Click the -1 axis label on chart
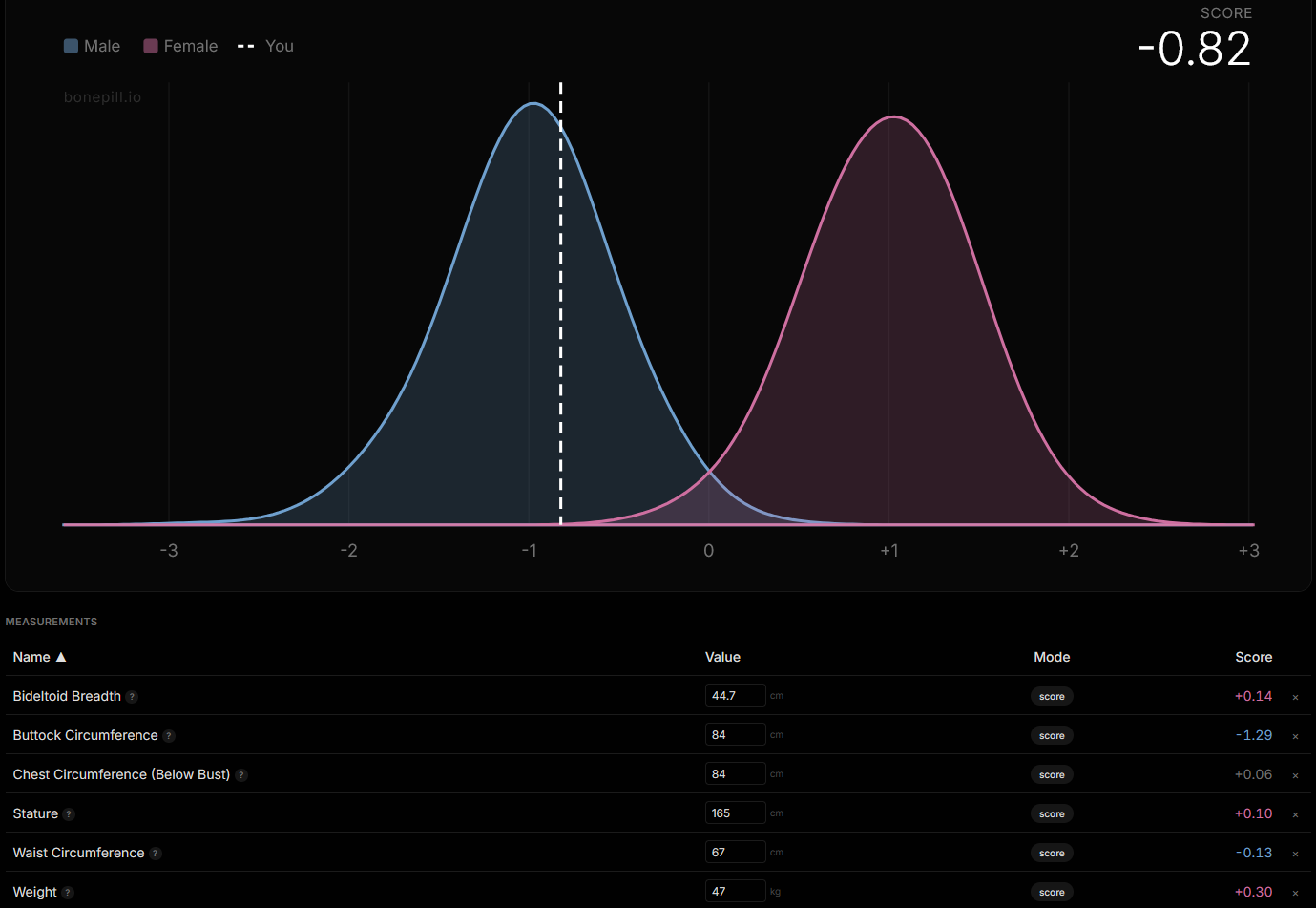1316x908 pixels. [529, 551]
